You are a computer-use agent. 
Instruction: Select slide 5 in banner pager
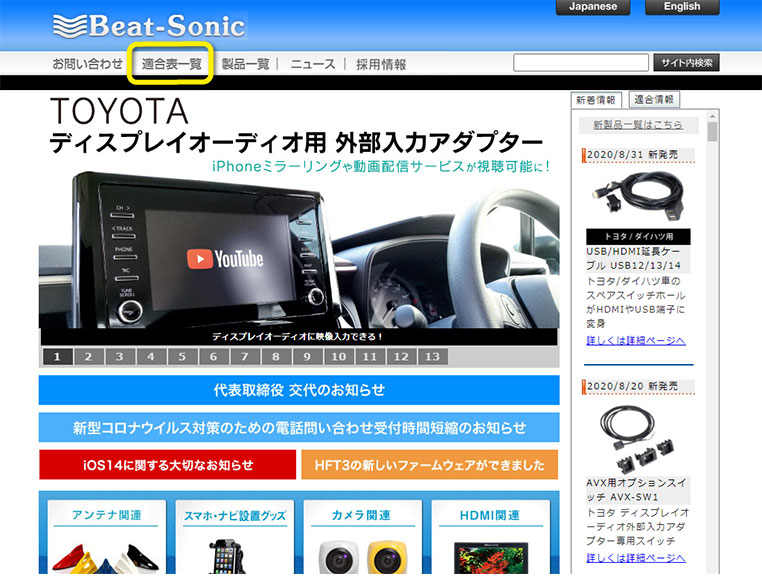[182, 357]
